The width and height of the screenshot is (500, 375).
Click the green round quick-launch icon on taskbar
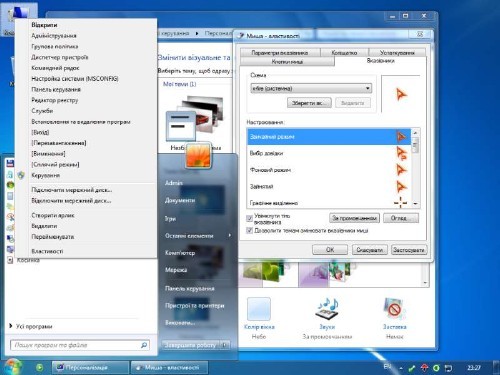click(39, 368)
